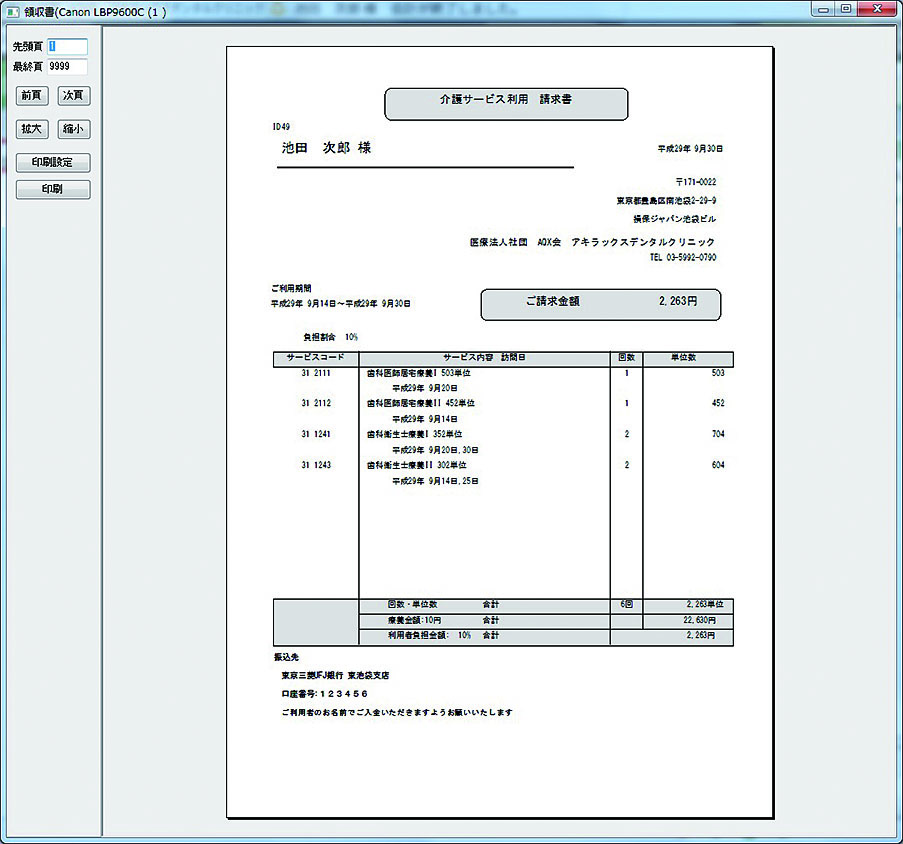Click the 口座番号 line in 振込先 section

324,694
